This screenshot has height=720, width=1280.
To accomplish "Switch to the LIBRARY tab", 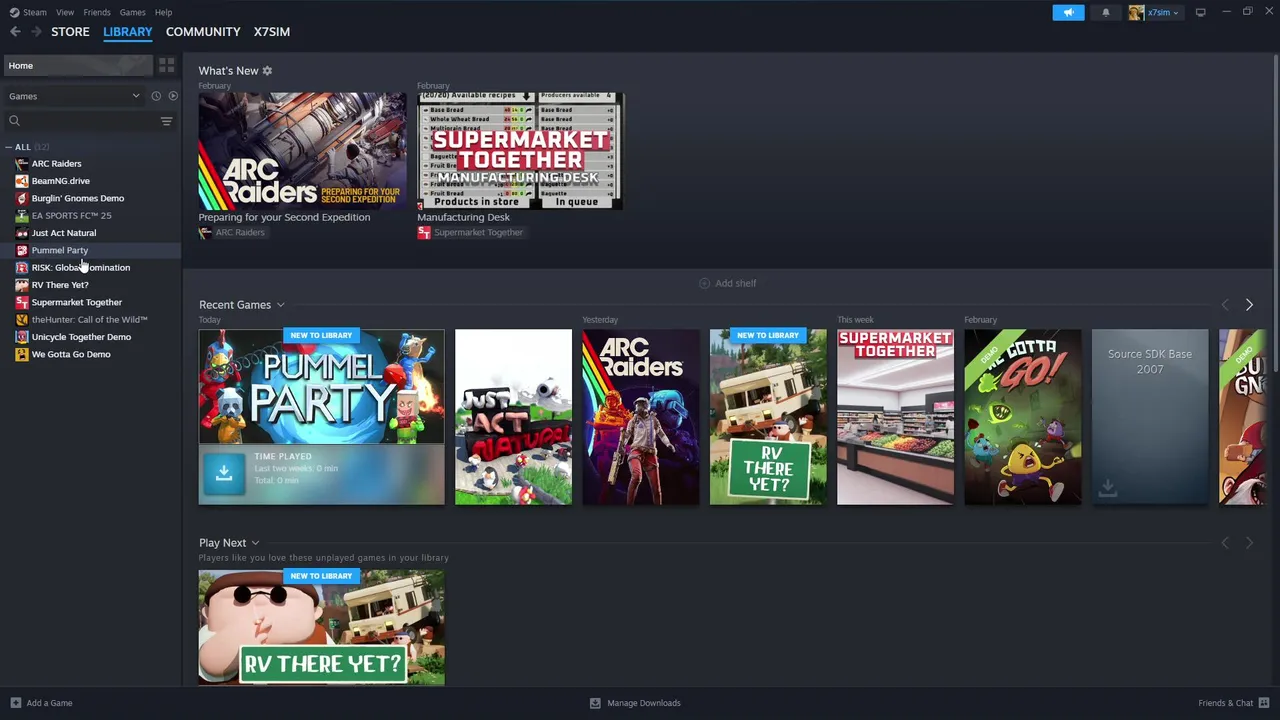I will coord(128,32).
